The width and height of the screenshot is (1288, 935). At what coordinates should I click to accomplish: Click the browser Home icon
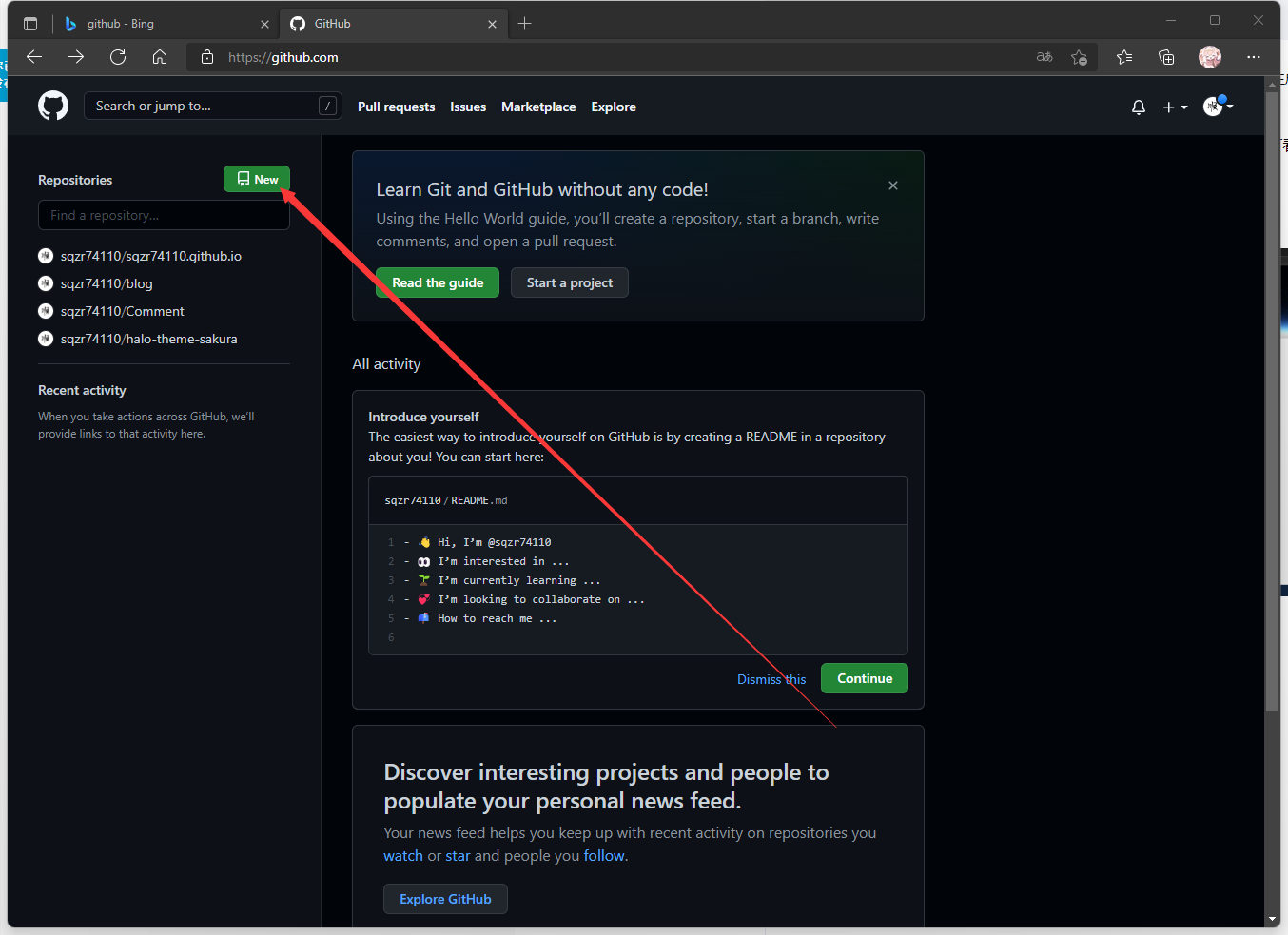pos(160,57)
